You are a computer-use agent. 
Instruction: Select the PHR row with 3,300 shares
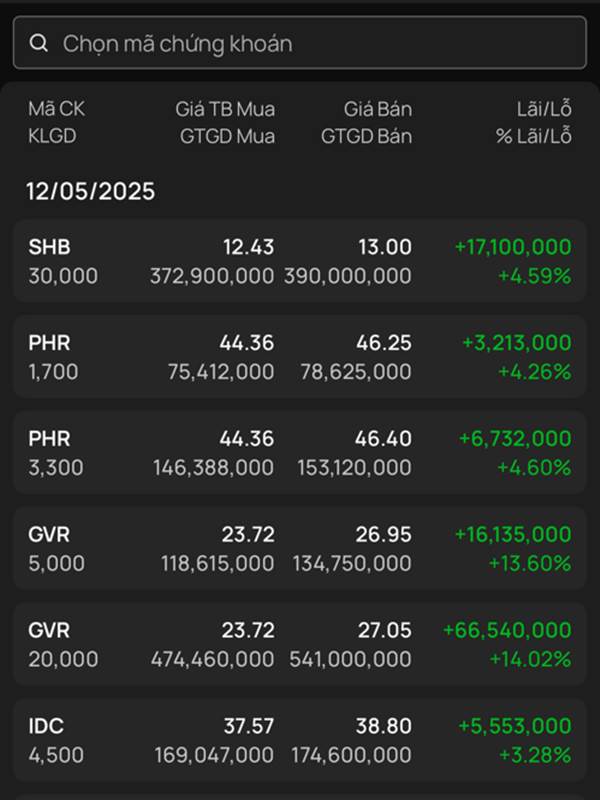(x=300, y=453)
